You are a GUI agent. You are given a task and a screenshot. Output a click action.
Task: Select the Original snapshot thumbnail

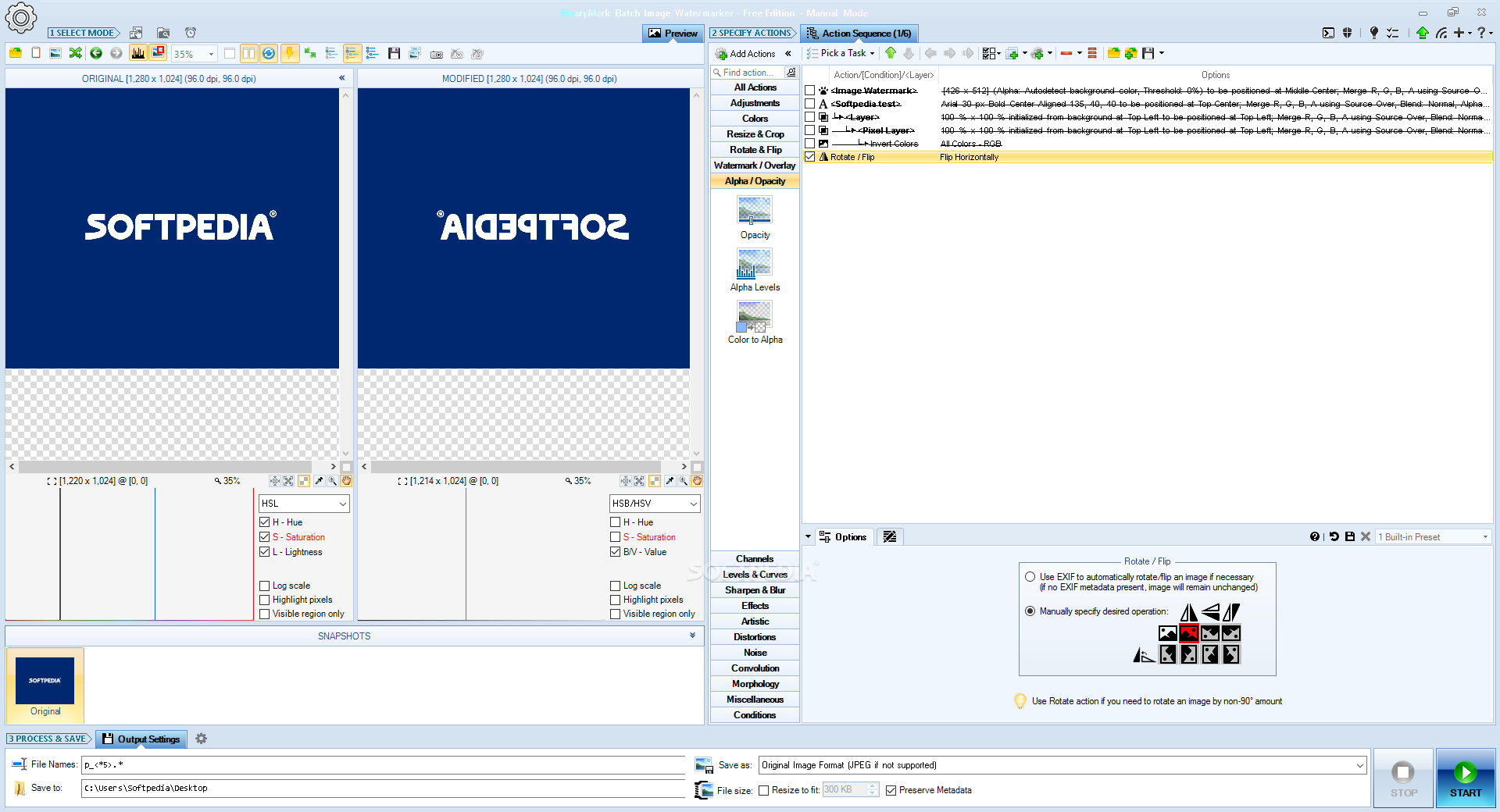coord(45,685)
